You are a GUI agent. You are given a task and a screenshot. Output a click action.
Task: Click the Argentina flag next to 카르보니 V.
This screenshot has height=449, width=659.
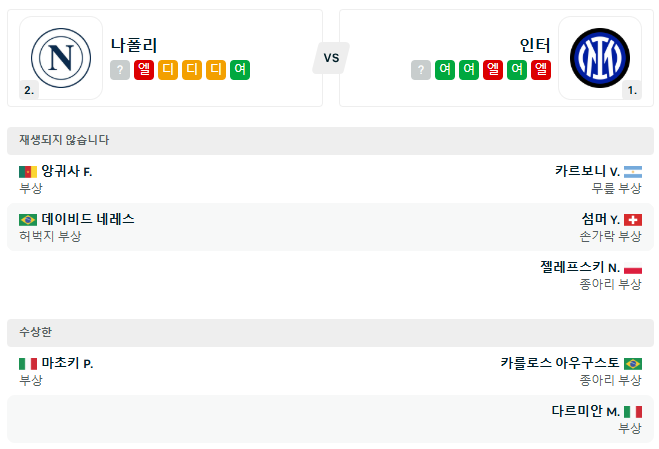click(x=633, y=172)
